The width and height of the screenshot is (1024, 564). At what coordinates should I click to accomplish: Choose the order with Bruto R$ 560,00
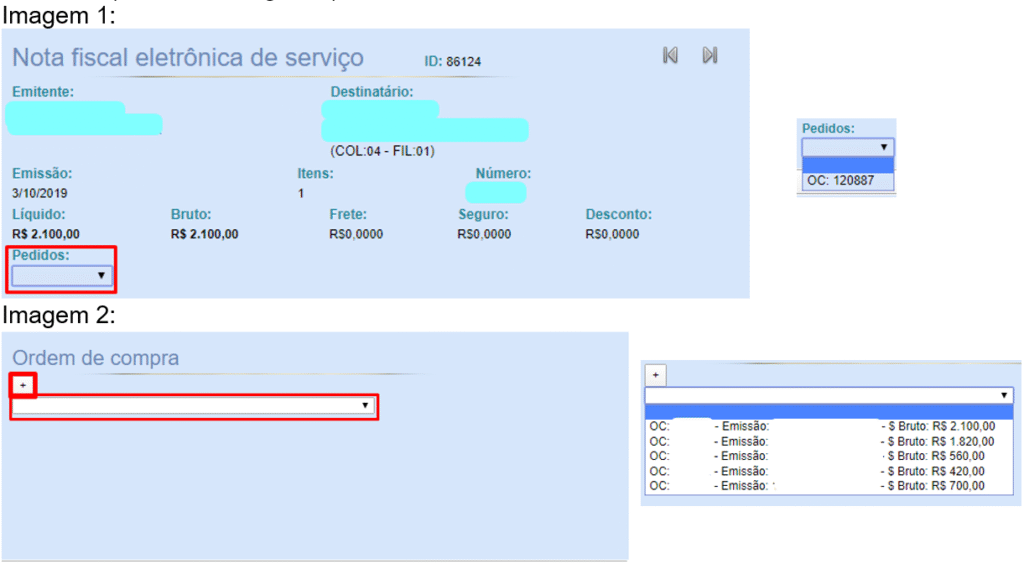pyautogui.click(x=828, y=456)
